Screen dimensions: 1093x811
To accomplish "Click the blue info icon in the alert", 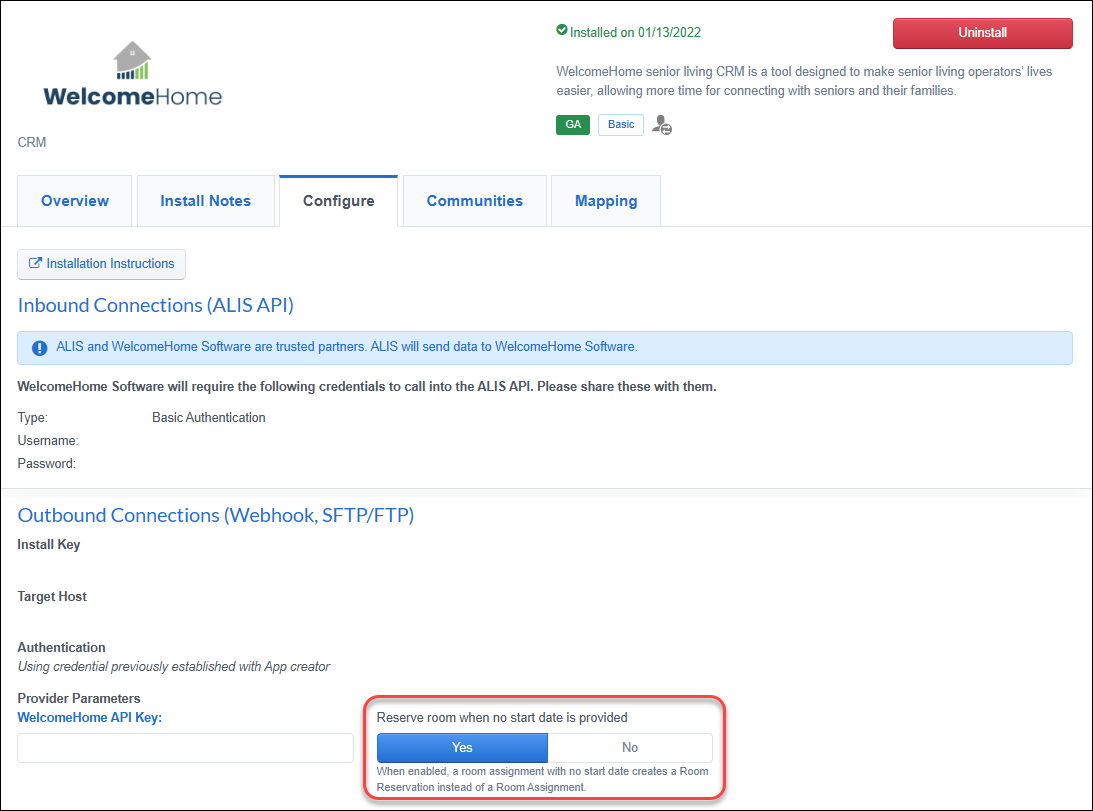I will coord(40,348).
